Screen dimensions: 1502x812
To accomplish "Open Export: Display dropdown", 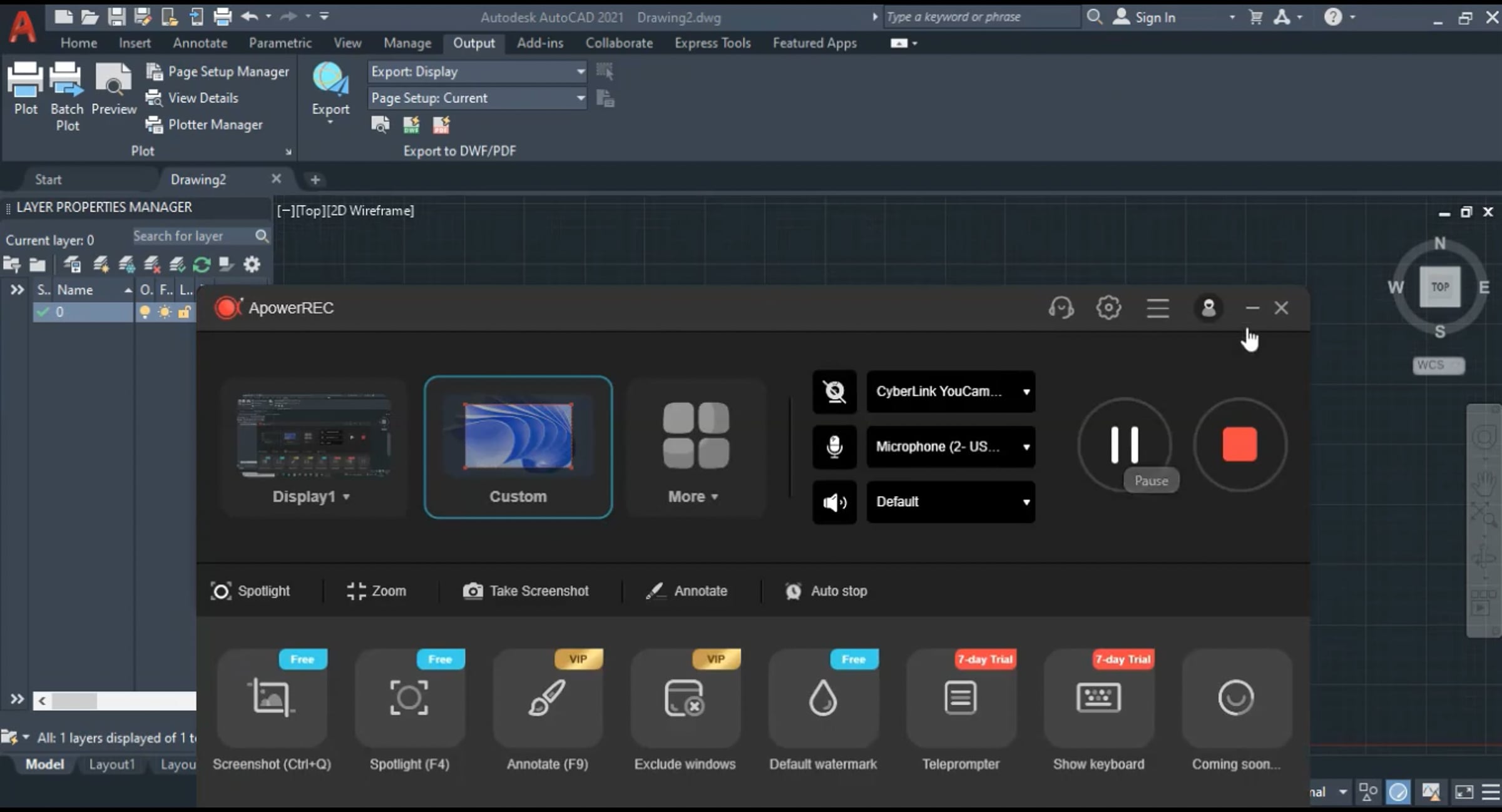I will pos(478,72).
